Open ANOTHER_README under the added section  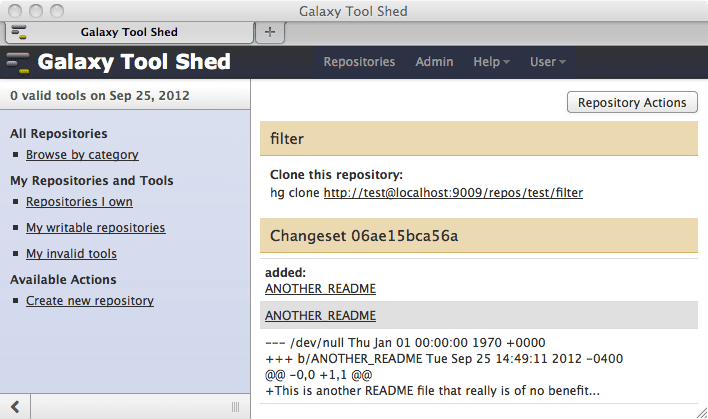[x=320, y=288]
